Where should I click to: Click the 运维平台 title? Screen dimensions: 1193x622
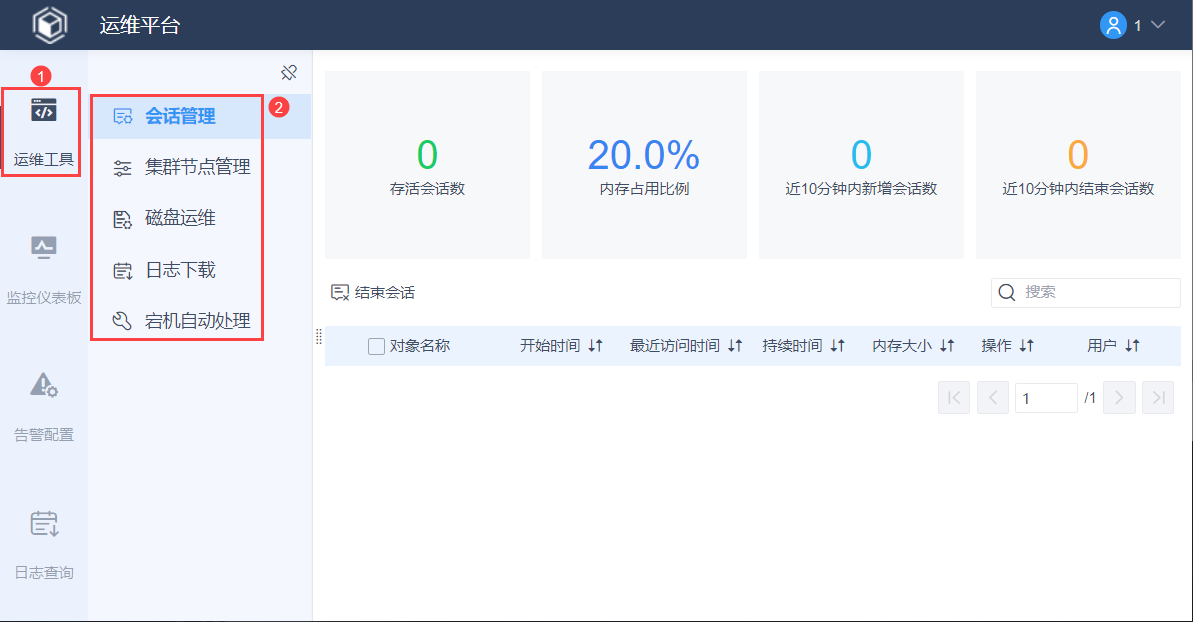click(140, 25)
